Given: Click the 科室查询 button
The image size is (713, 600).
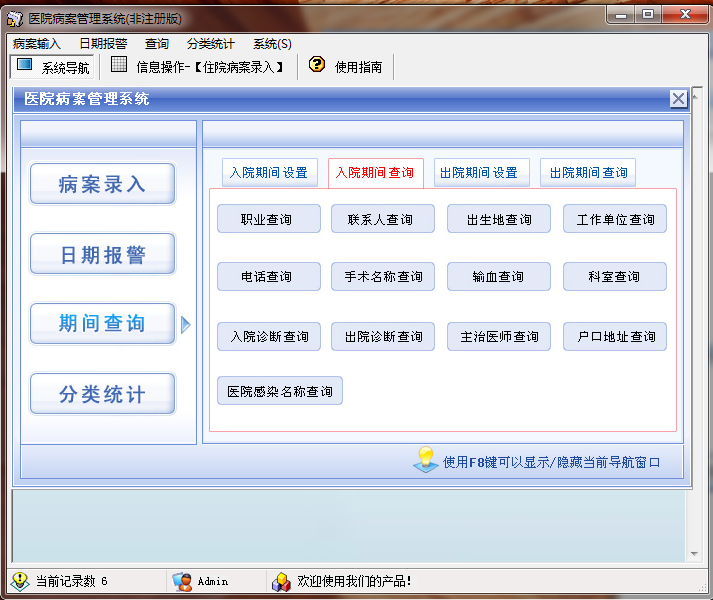Looking at the screenshot, I should pos(615,277).
